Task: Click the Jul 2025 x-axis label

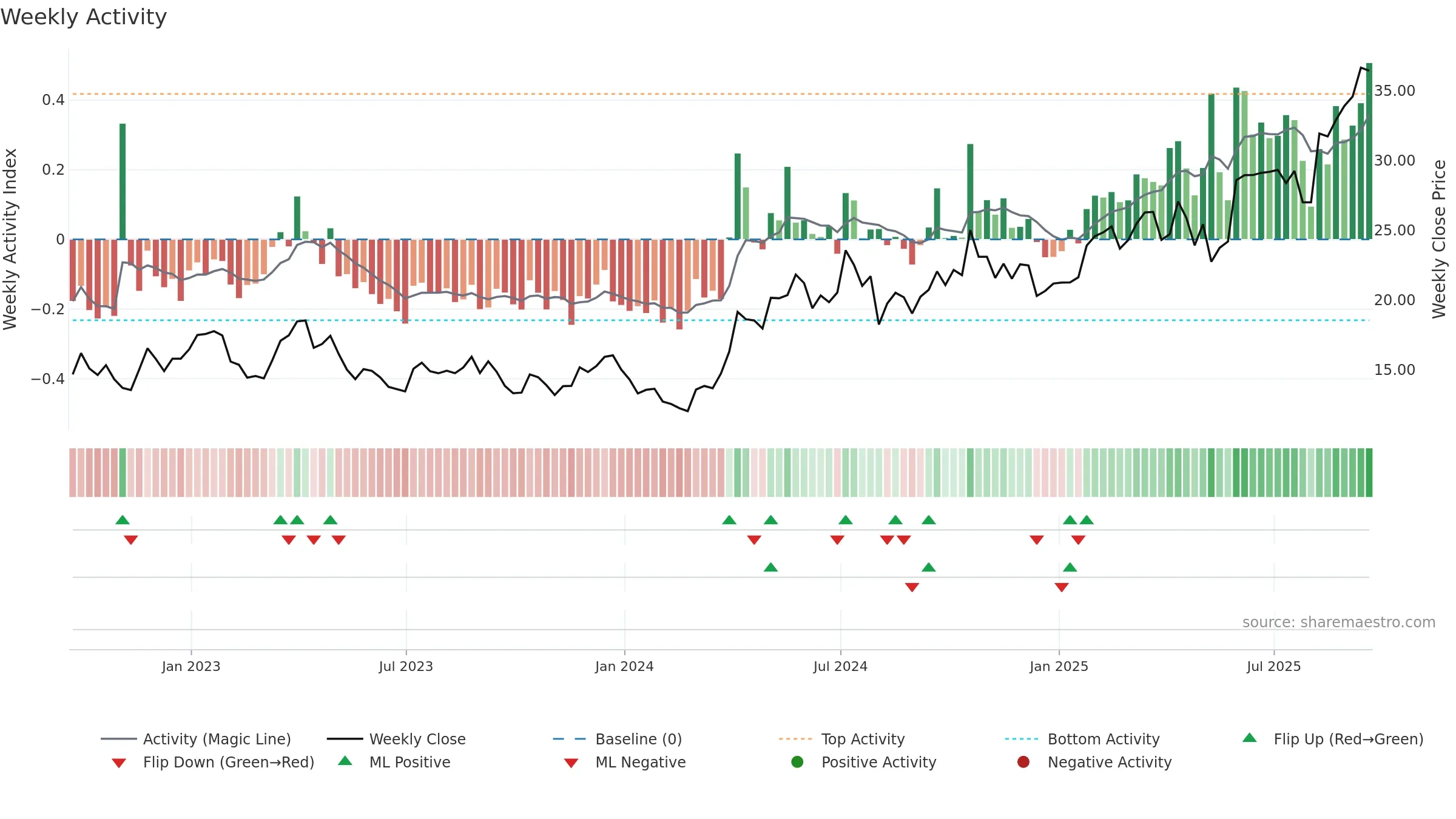Action: click(x=1274, y=666)
